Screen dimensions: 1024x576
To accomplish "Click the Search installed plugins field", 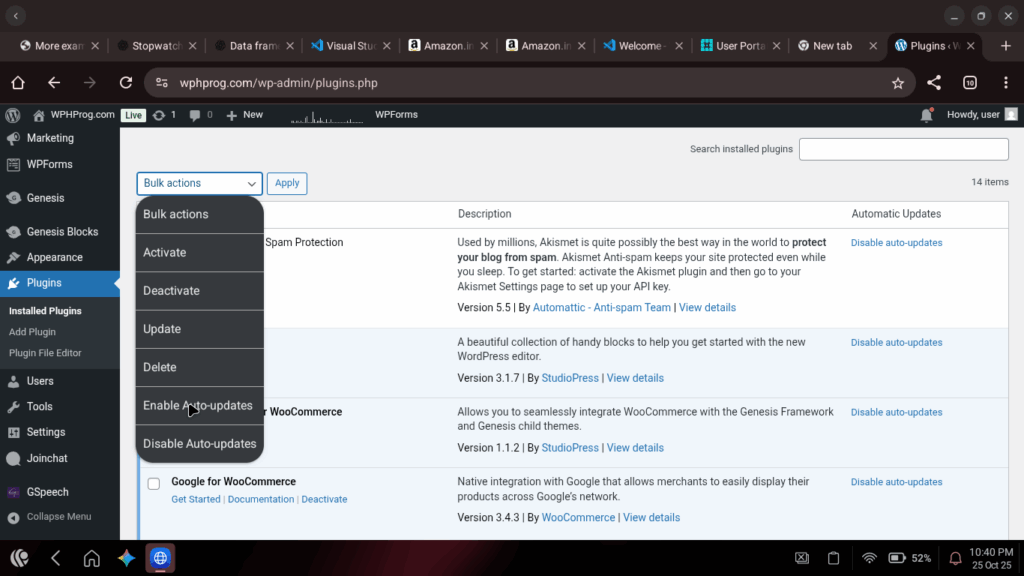I will tap(903, 149).
